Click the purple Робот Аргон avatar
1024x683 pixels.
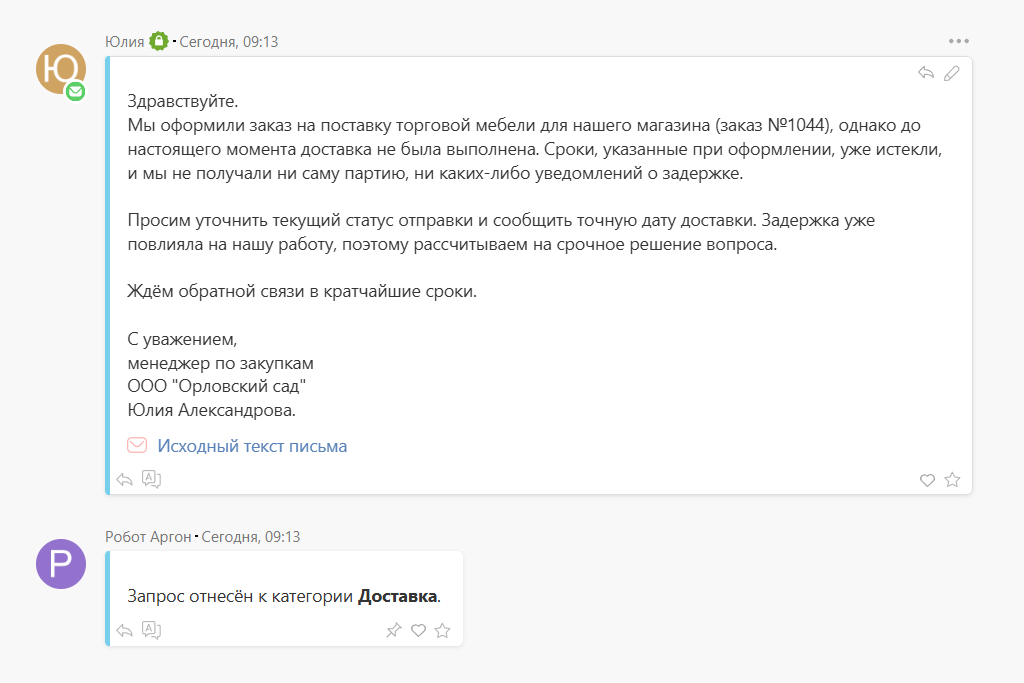coord(61,564)
